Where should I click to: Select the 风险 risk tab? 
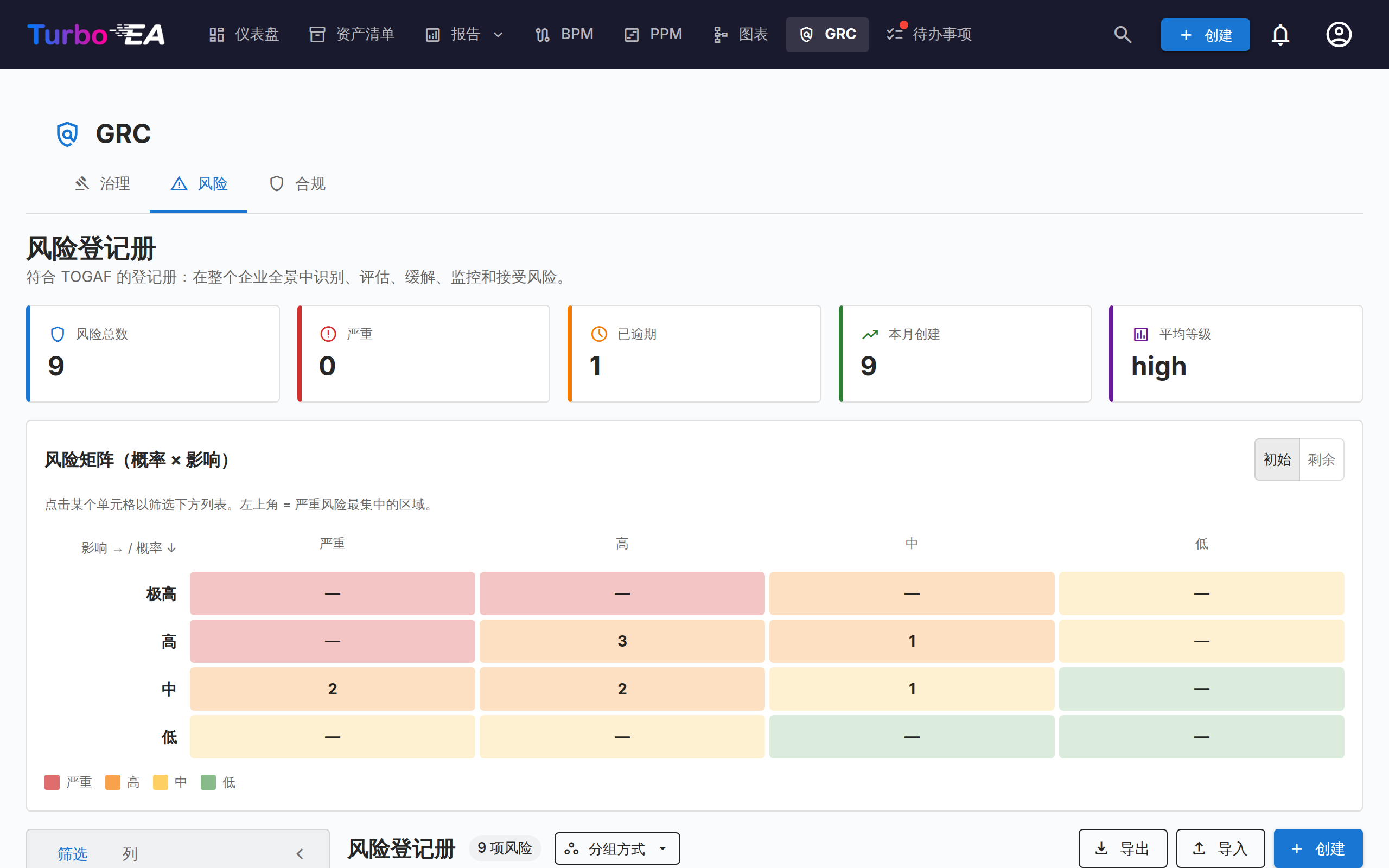pyautogui.click(x=199, y=184)
